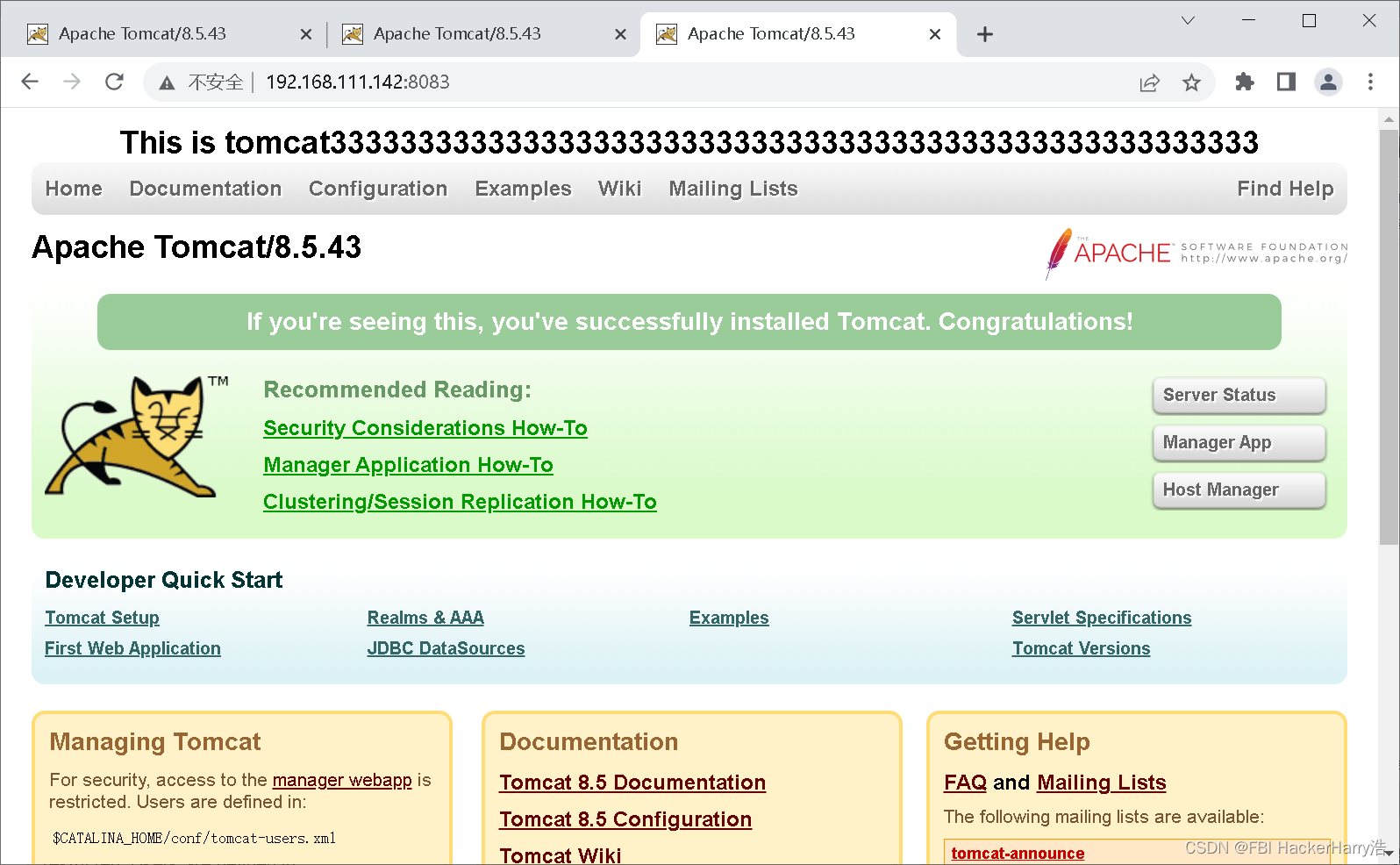Open the FAQ link
1400x865 pixels.
[965, 783]
